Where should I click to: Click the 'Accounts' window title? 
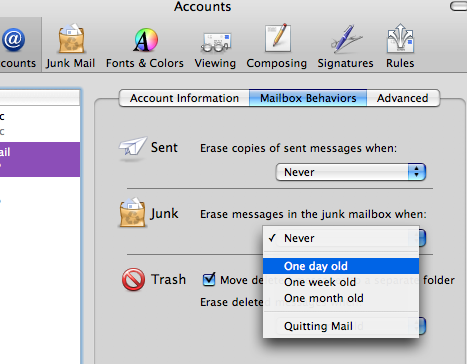[202, 7]
